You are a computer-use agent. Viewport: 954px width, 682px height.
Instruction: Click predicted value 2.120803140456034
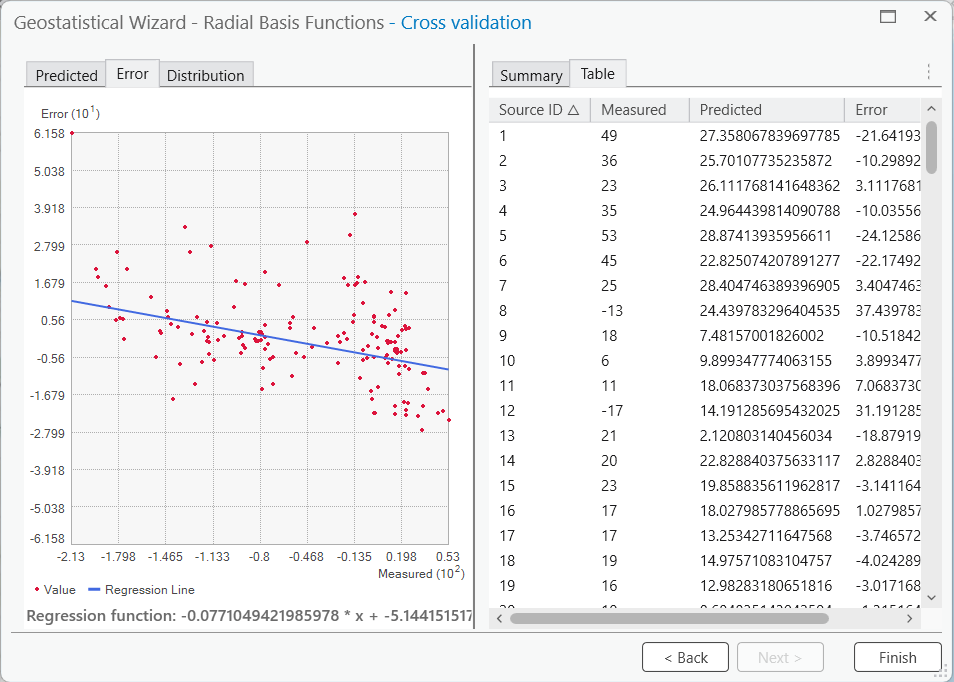coord(766,435)
